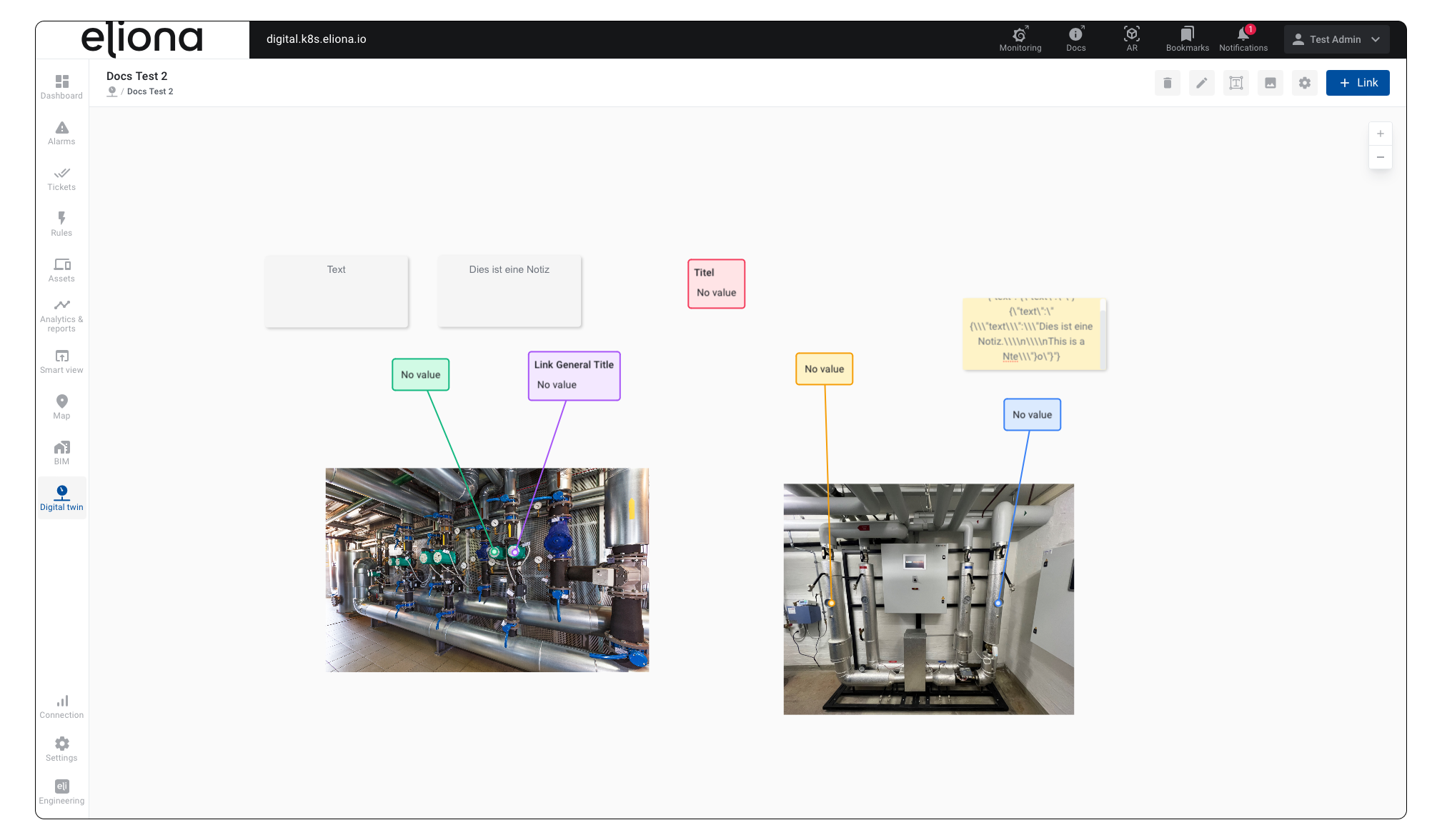
Task: Click the blue Link button
Action: [x=1357, y=83]
